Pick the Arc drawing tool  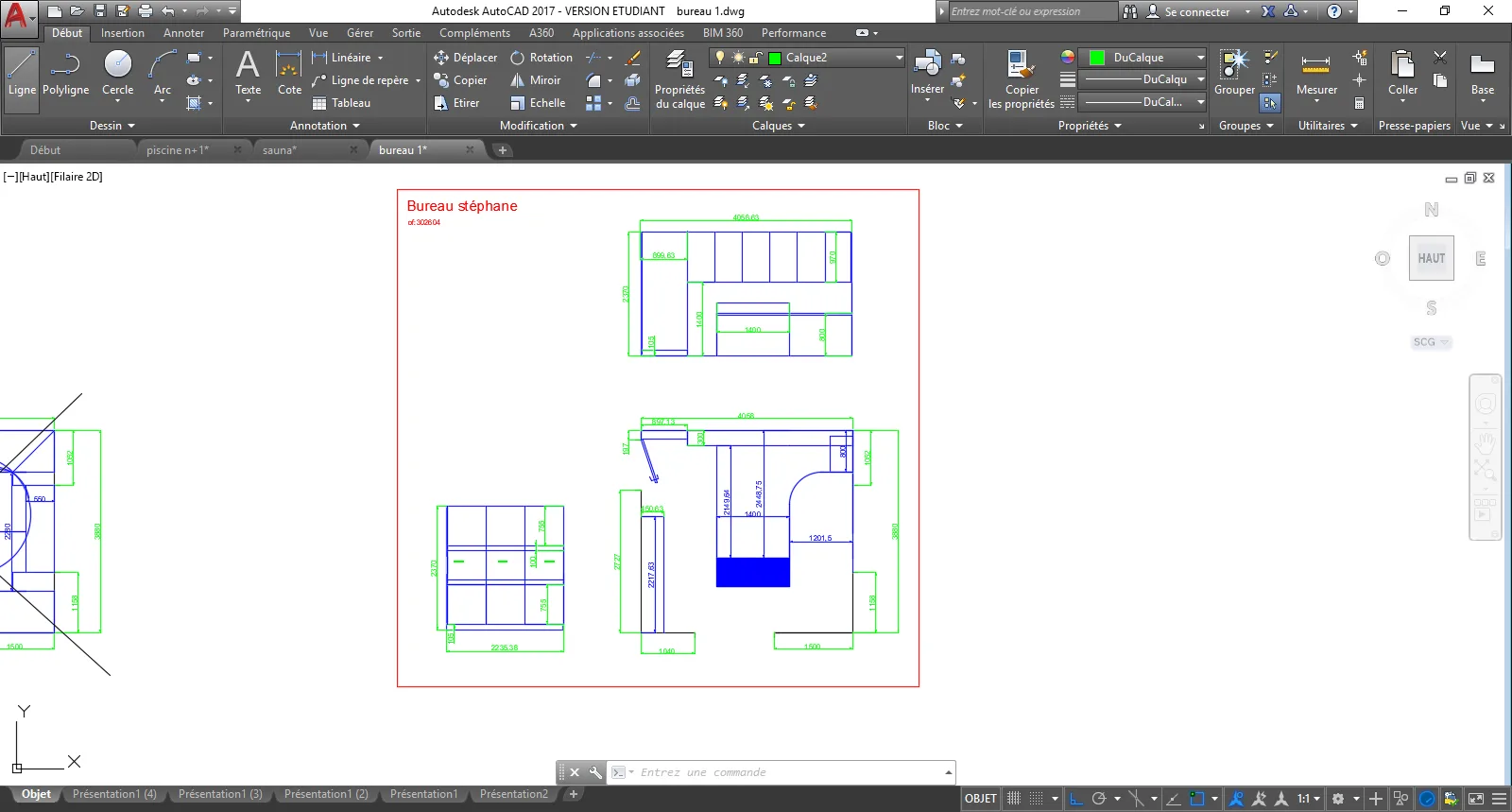pos(163,75)
